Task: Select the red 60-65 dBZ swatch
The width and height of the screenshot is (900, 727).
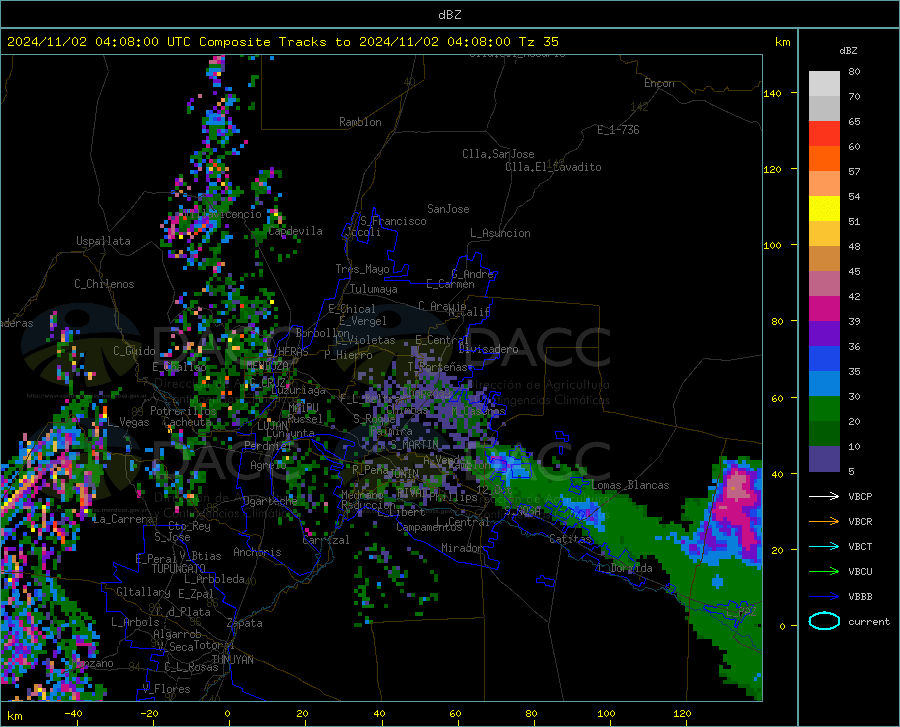Action: (824, 134)
